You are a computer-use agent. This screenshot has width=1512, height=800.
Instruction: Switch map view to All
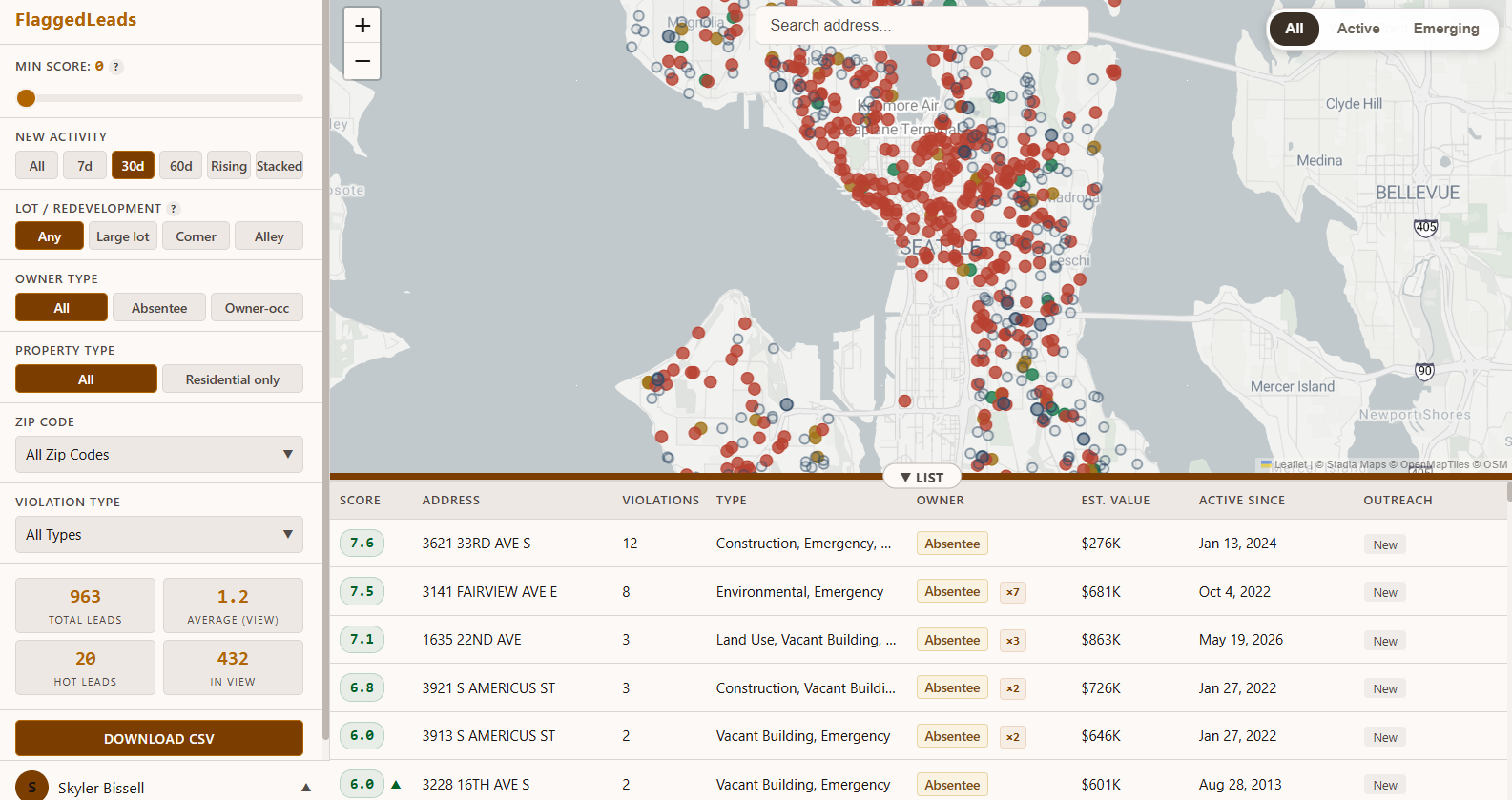[x=1295, y=29]
